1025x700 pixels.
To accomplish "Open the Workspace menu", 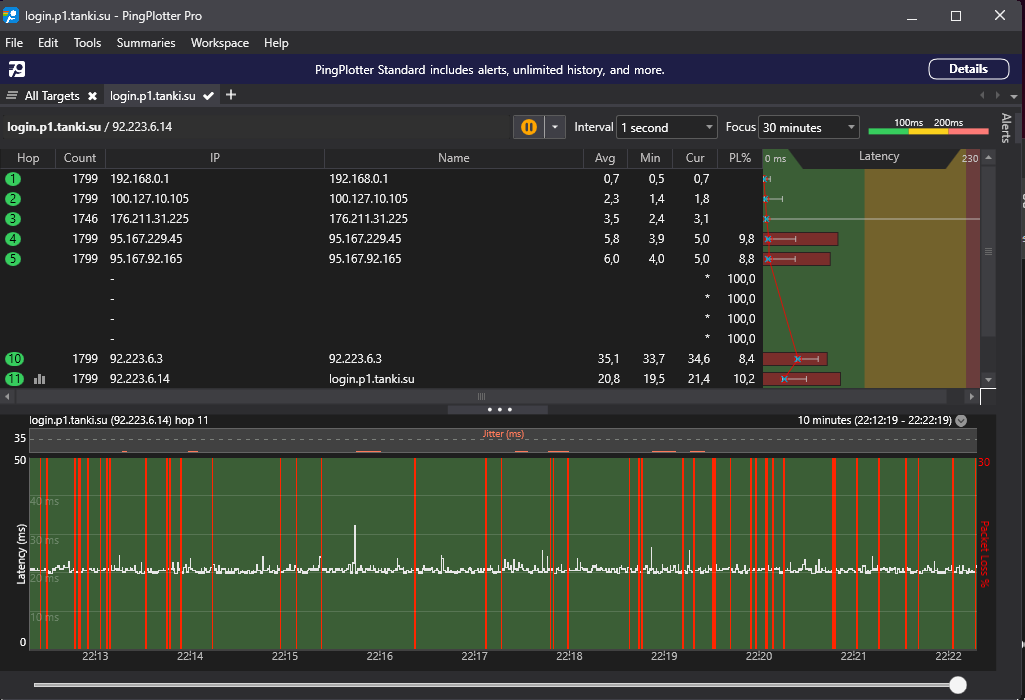I will point(220,43).
